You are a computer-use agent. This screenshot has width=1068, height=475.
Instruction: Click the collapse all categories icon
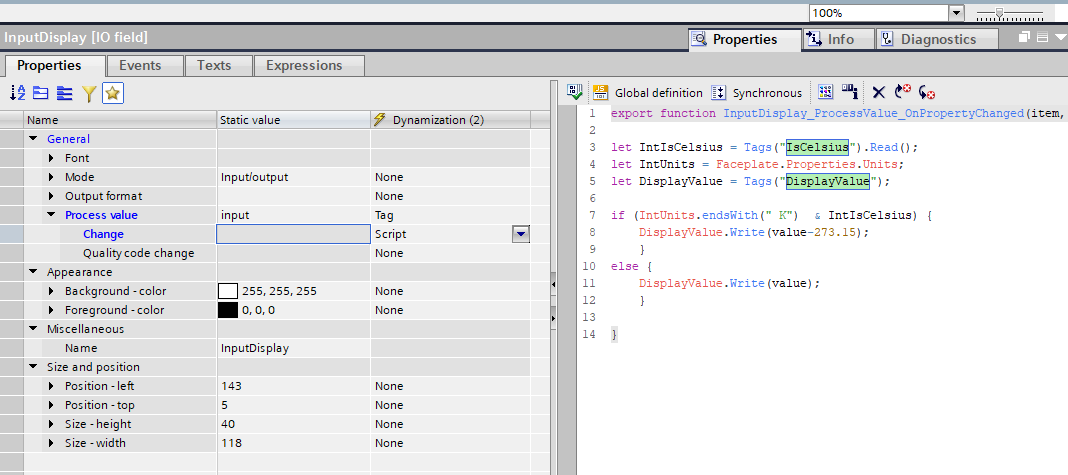(41, 93)
